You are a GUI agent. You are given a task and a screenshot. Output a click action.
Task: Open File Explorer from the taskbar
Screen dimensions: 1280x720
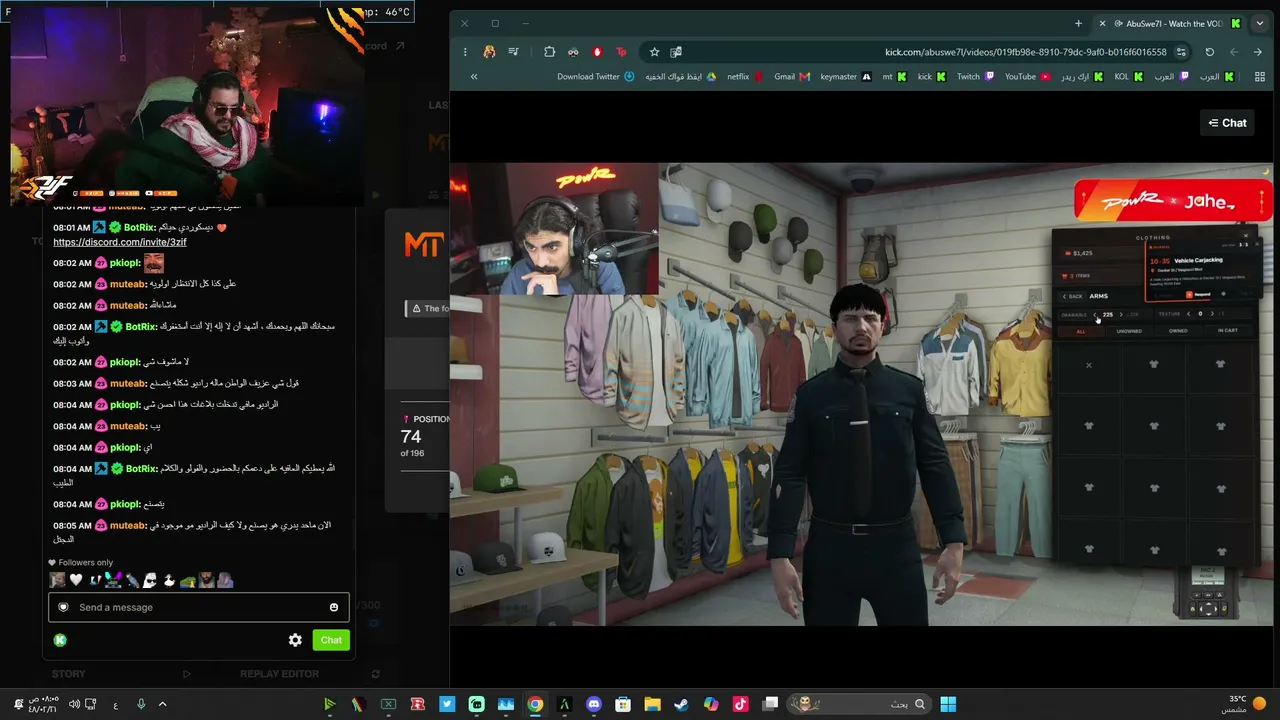[x=652, y=704]
